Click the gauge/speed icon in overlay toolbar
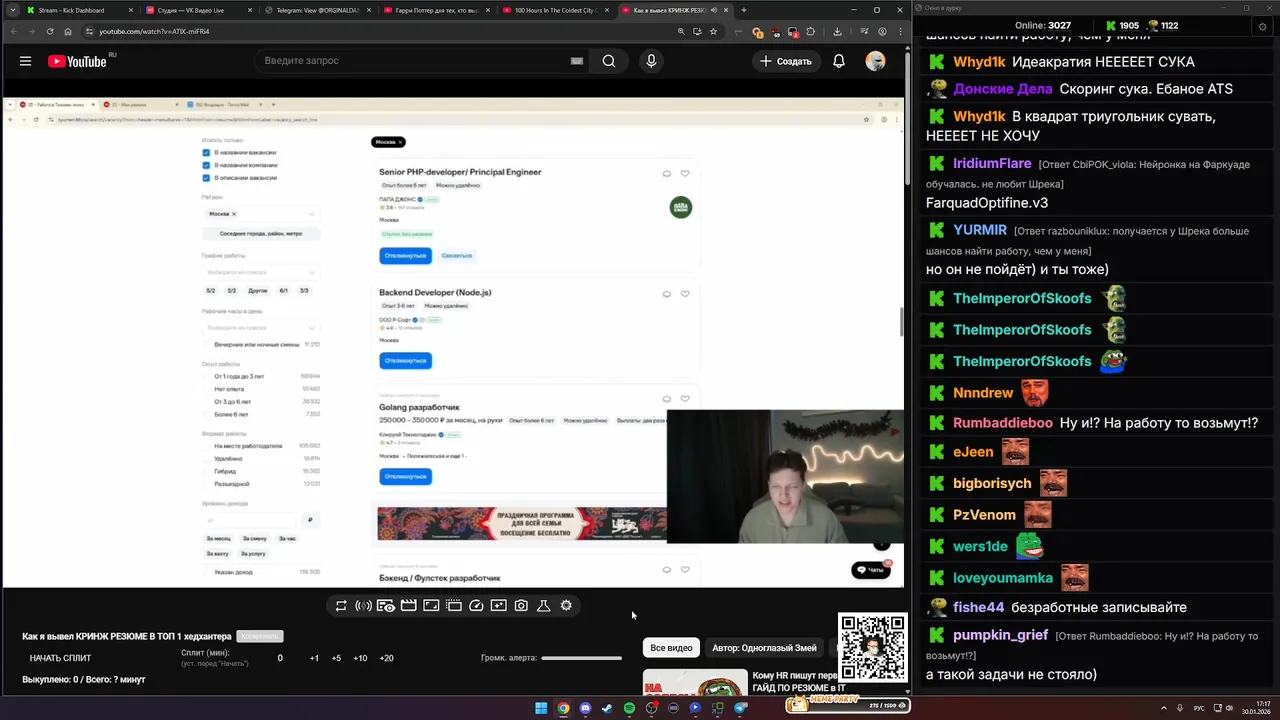Image resolution: width=1280 pixels, height=720 pixels. click(476, 606)
